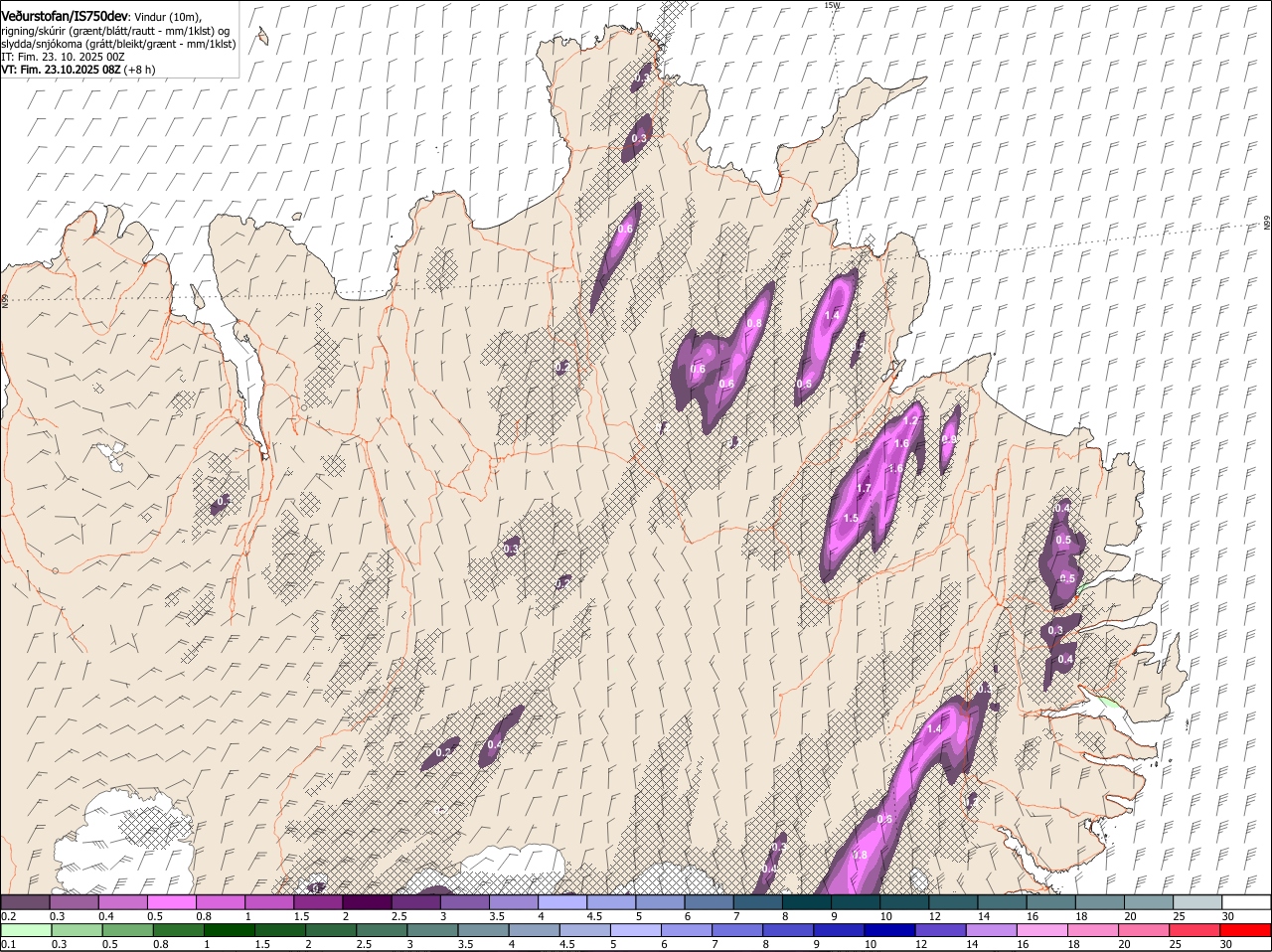Select the 25 pale grey swatch in upper row
Screen dimensions: 1272x952
(x=1196, y=902)
